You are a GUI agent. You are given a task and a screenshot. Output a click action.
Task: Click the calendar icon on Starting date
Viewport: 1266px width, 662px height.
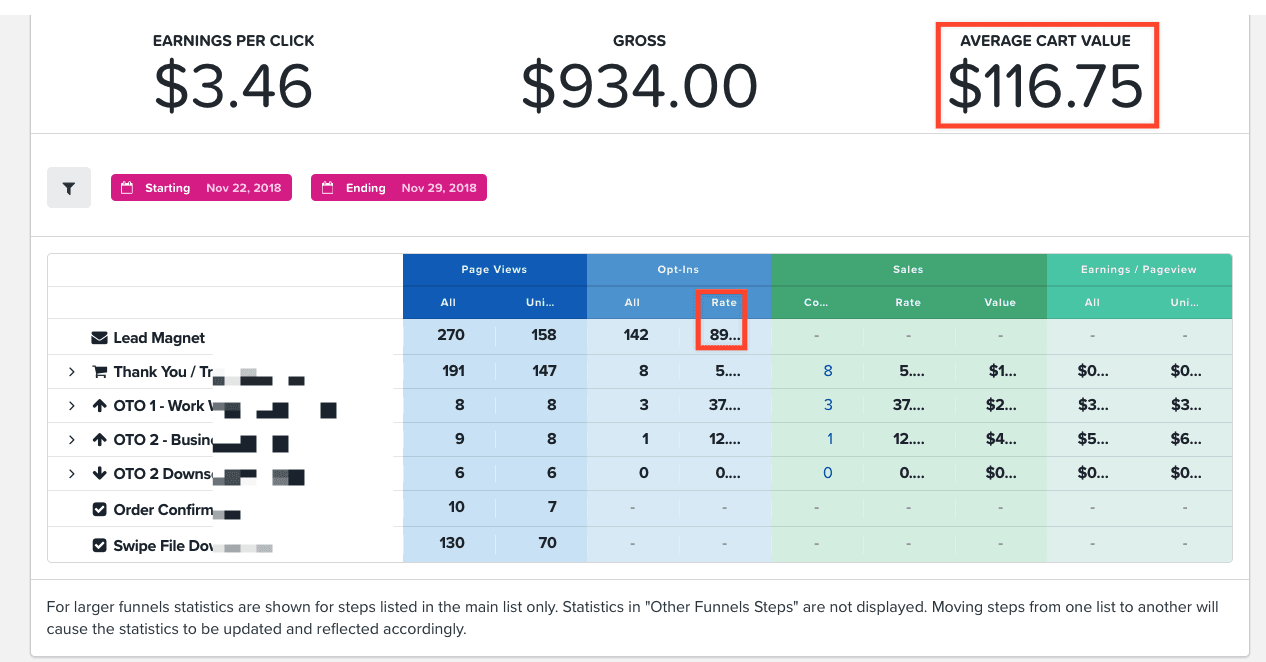pos(128,188)
